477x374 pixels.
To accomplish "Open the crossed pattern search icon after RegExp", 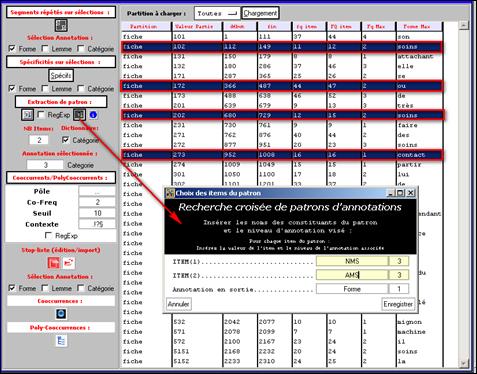I will (x=79, y=115).
